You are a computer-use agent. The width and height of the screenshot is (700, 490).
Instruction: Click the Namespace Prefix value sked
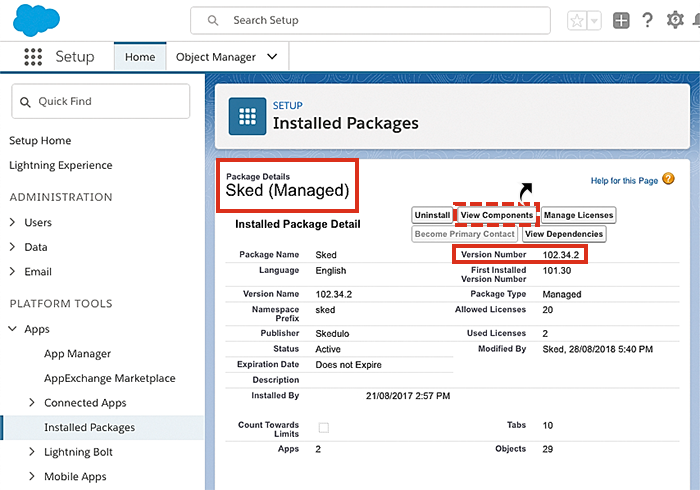coord(325,310)
